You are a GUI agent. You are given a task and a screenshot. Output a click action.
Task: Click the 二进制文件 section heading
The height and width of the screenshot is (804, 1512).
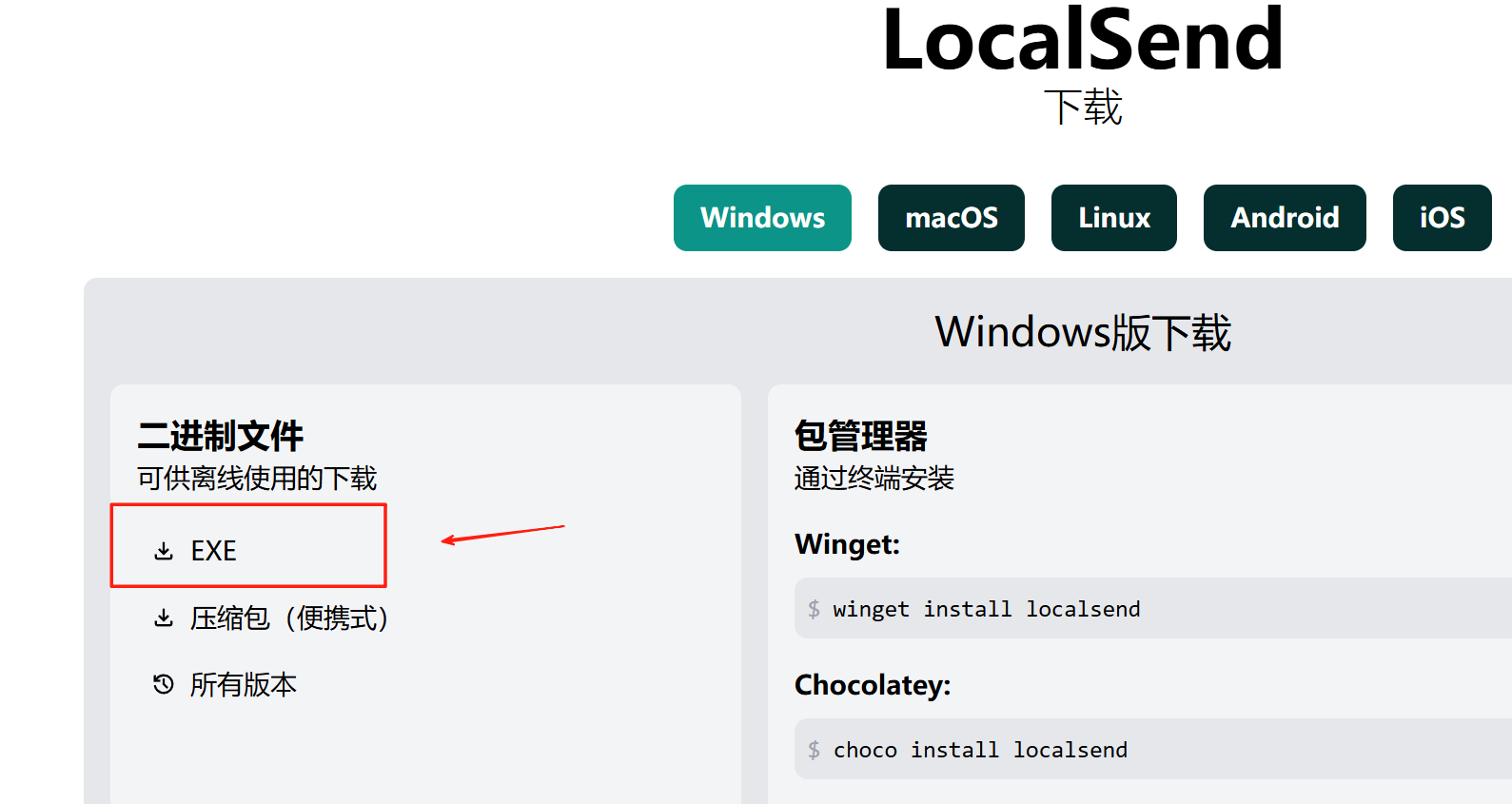pyautogui.click(x=220, y=436)
